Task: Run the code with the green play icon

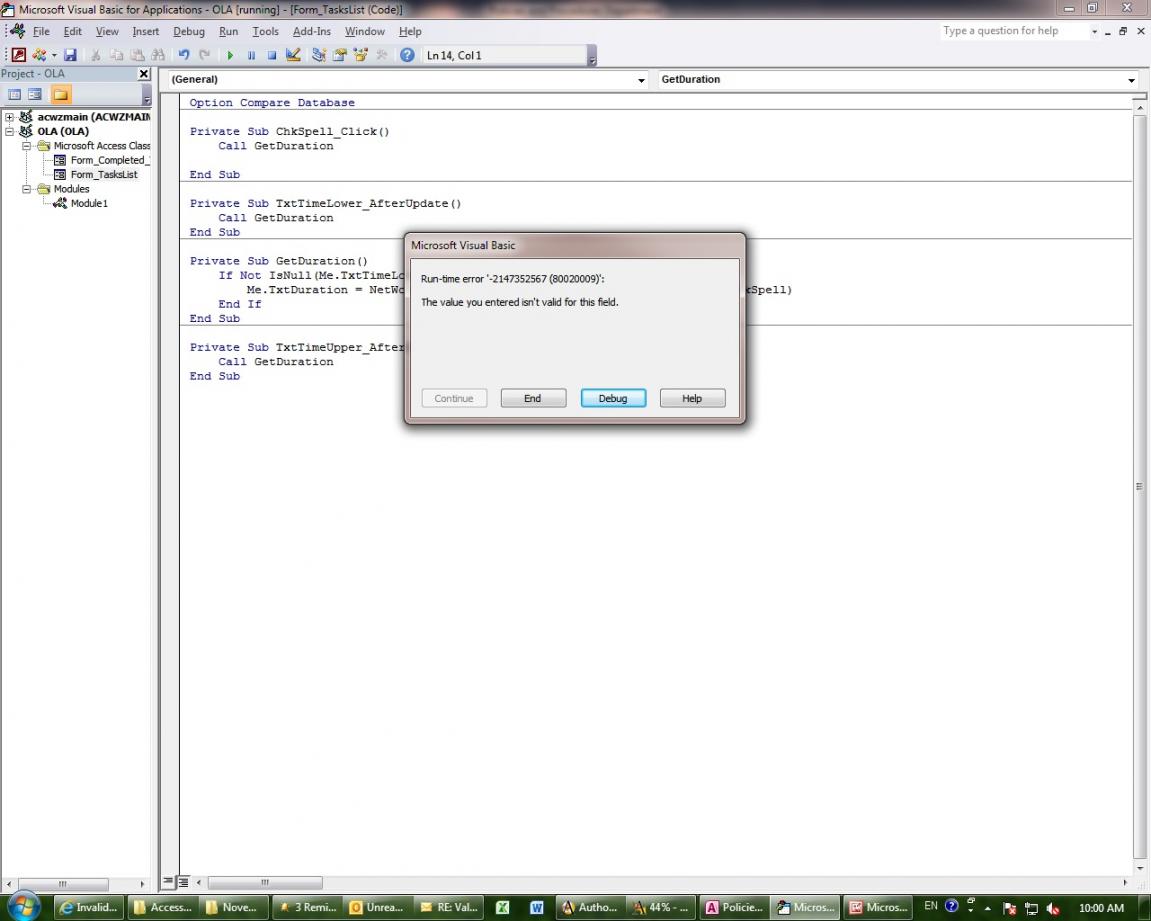Action: coord(230,55)
